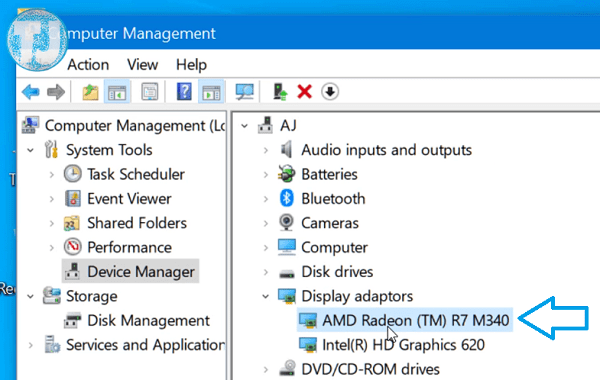Screen dimensions: 600x380
Task: Click the Up one level folder icon
Action: (x=90, y=92)
